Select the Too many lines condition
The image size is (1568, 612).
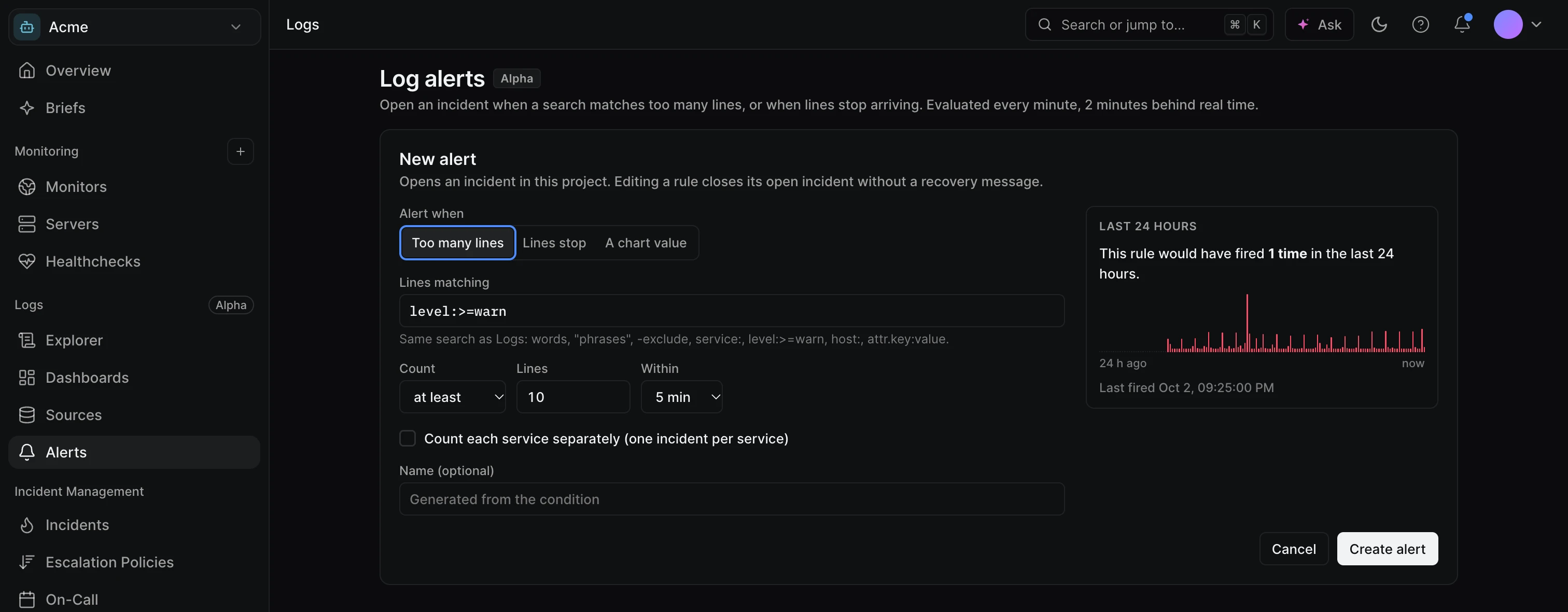pyautogui.click(x=457, y=242)
